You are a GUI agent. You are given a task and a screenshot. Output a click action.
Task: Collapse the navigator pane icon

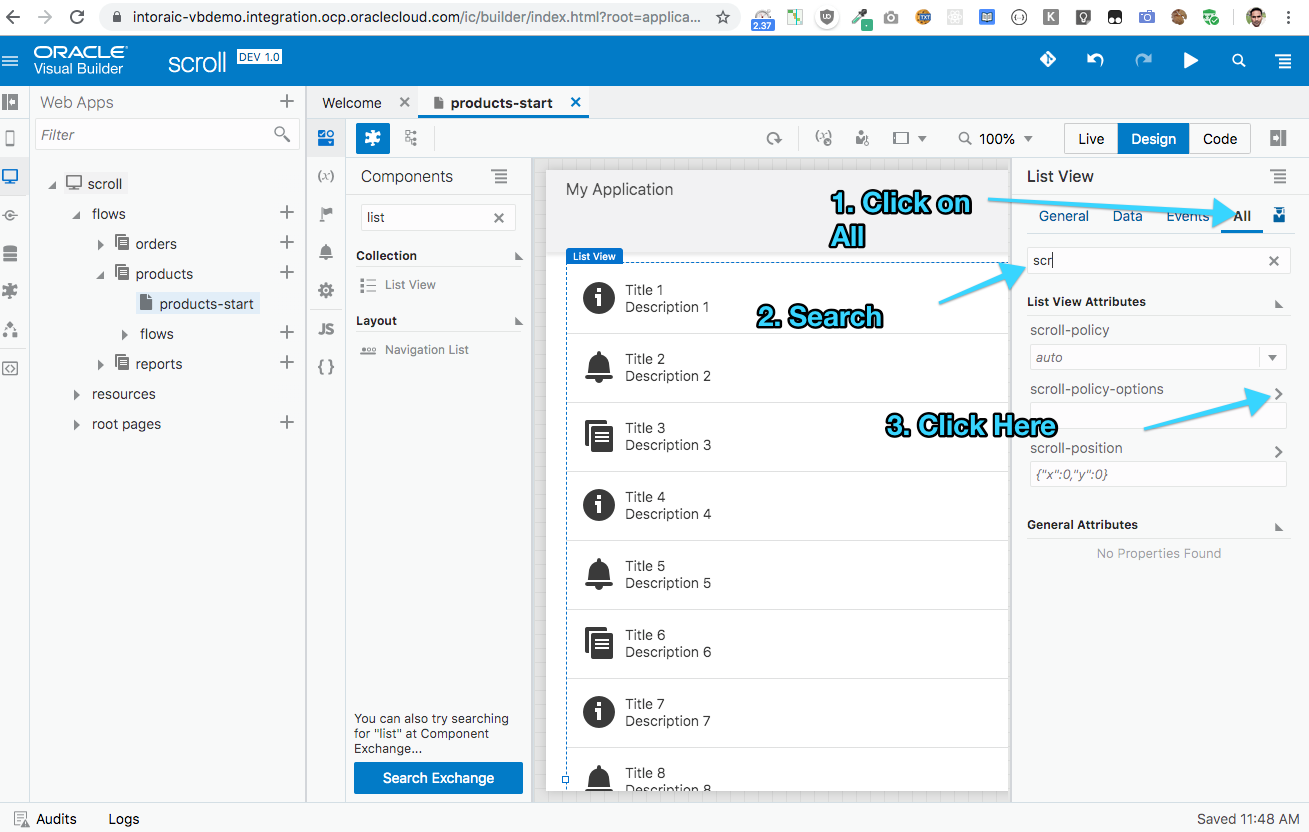click(11, 101)
